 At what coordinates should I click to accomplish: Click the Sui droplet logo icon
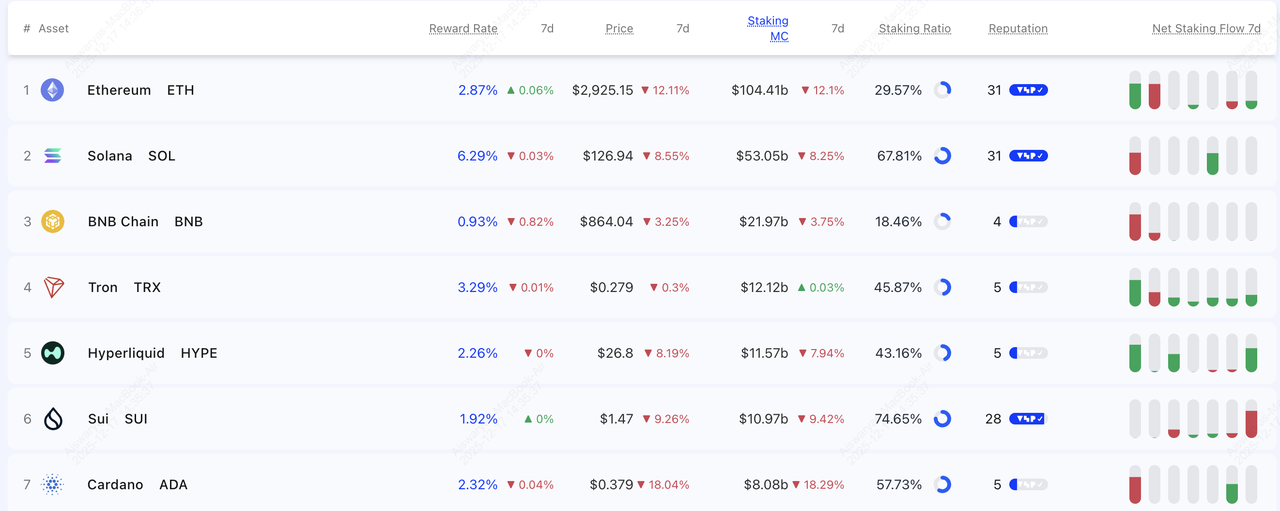point(52,419)
